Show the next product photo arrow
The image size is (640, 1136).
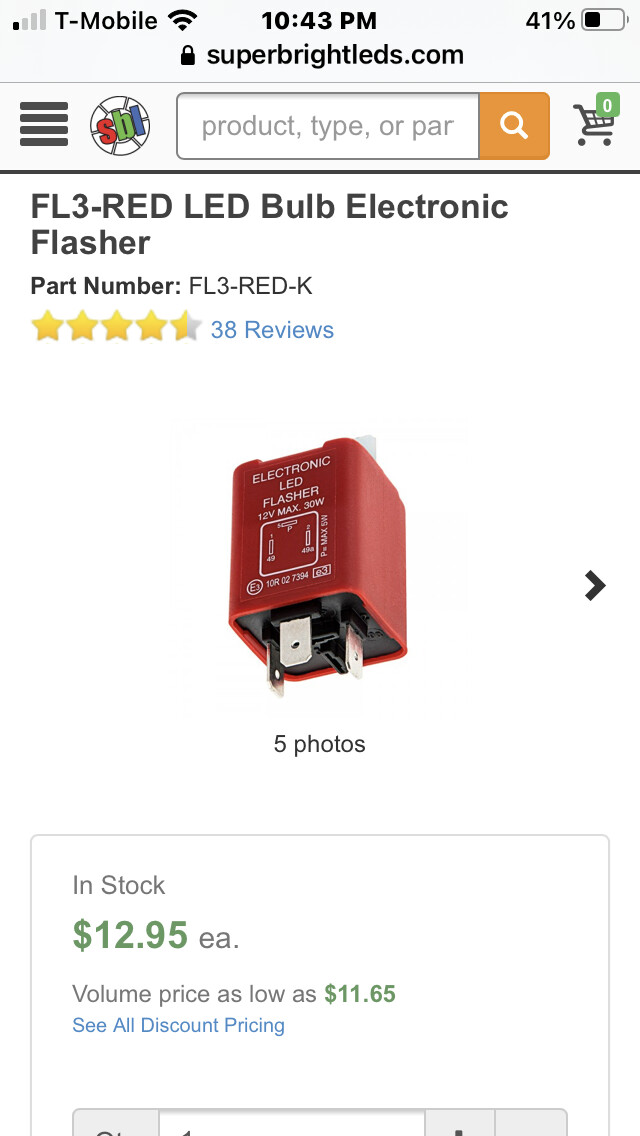pos(594,585)
